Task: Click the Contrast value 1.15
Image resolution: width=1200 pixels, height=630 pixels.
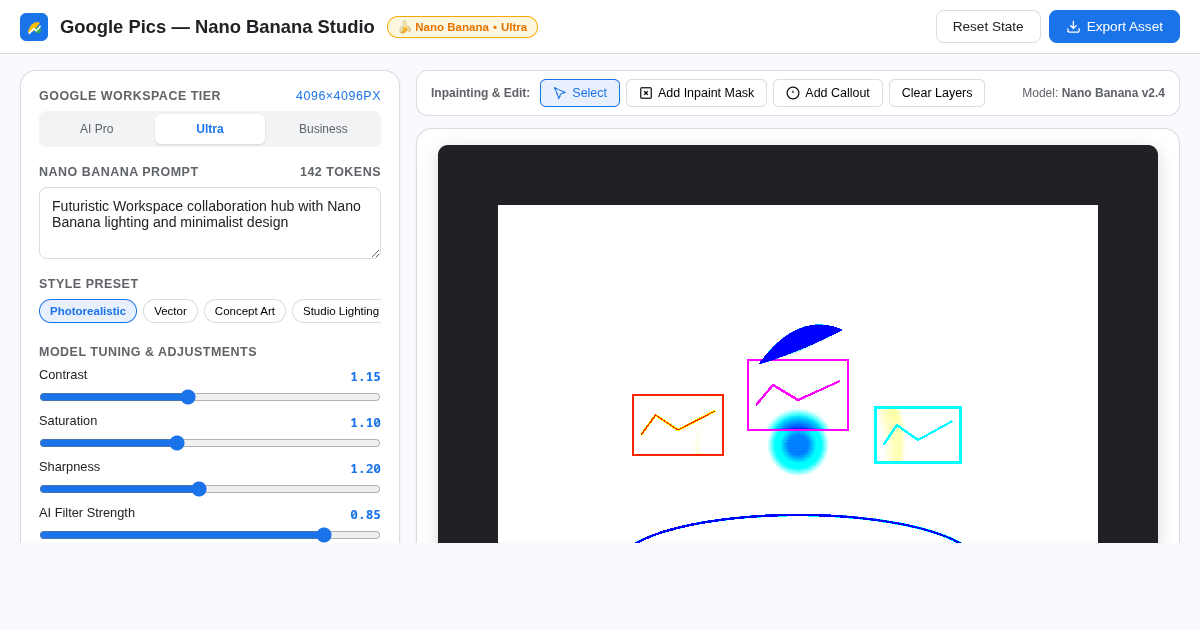Action: point(365,377)
